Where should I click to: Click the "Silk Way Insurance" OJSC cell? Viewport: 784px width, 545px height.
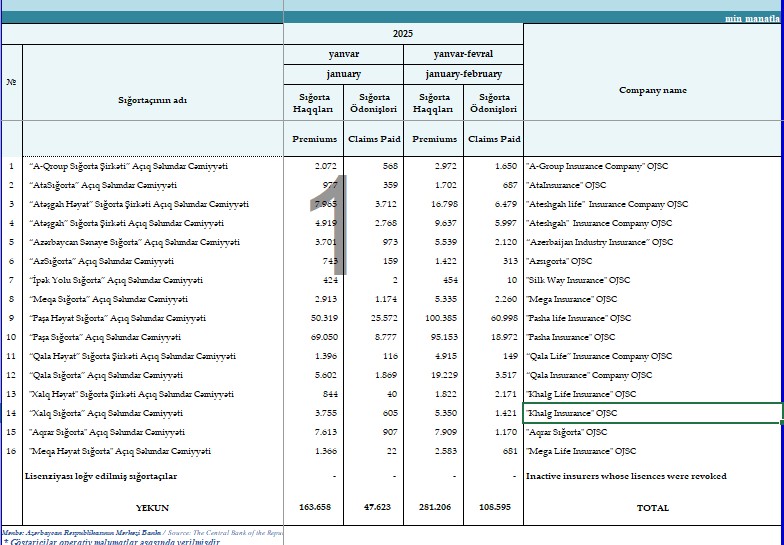click(x=578, y=280)
